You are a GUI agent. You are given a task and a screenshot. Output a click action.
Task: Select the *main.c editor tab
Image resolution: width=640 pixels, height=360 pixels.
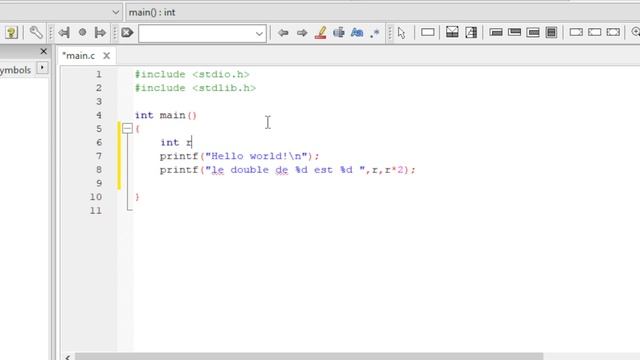pos(79,56)
